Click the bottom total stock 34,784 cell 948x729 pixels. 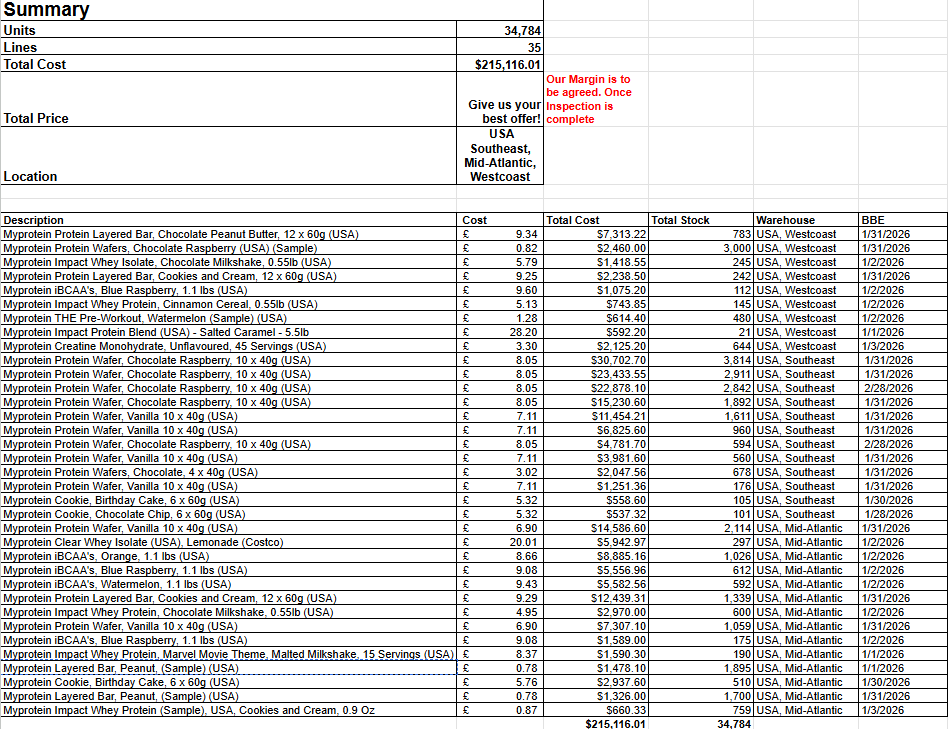pyautogui.click(x=701, y=724)
